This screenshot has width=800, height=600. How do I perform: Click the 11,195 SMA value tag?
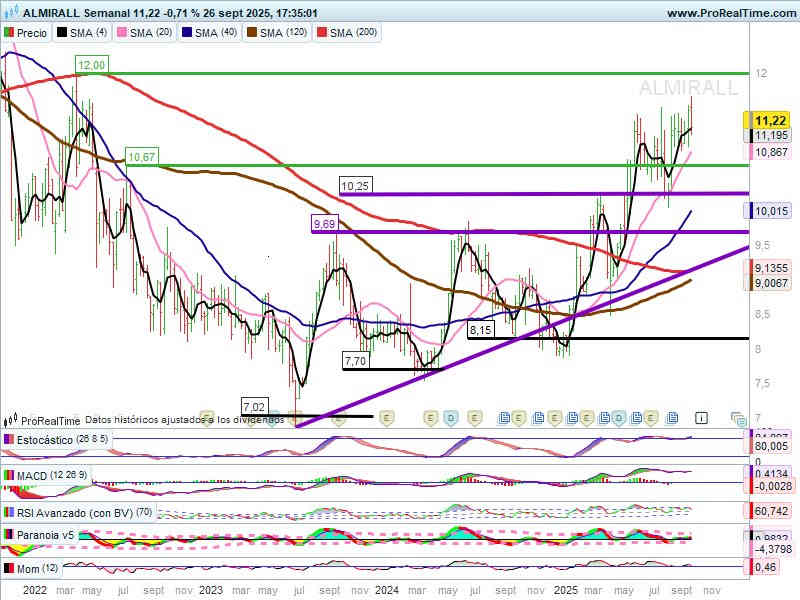[767, 136]
